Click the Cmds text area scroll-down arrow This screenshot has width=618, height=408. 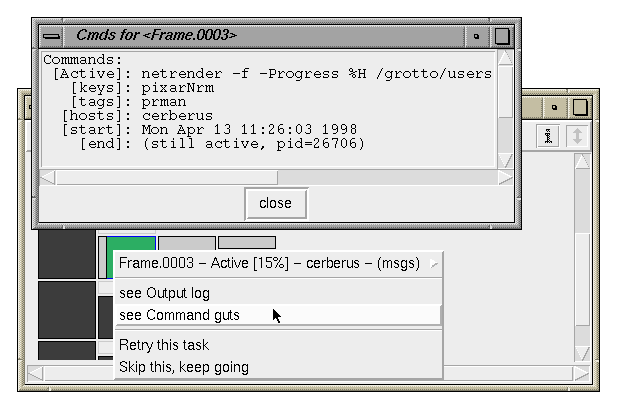pos(505,160)
